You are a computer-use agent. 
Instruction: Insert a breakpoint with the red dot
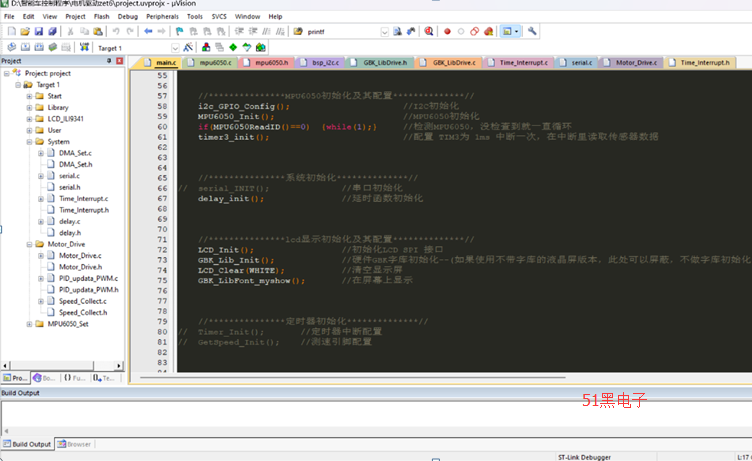click(447, 32)
